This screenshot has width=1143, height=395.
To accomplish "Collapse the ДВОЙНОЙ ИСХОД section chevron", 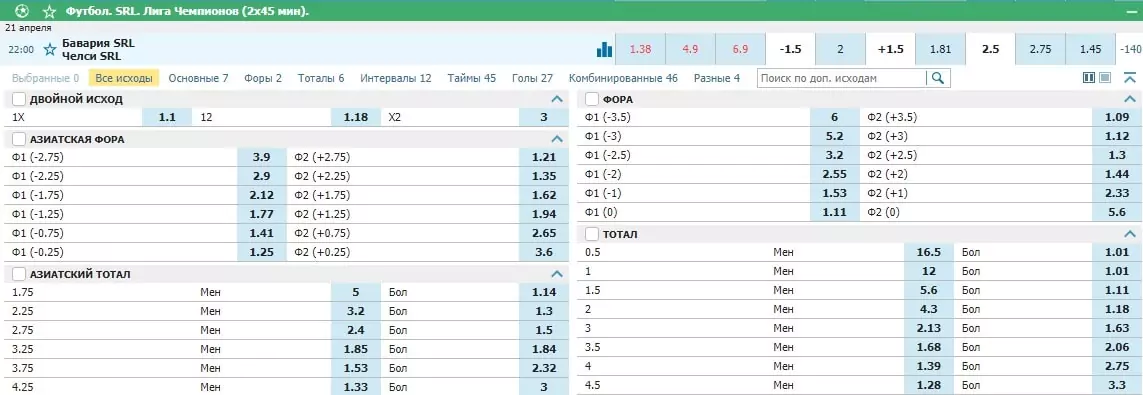I will point(557,99).
